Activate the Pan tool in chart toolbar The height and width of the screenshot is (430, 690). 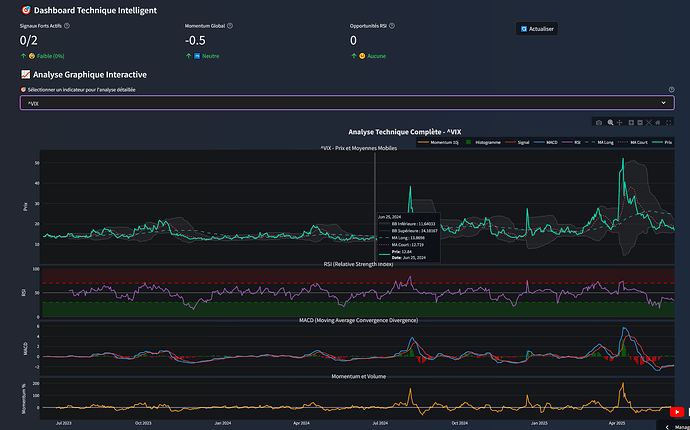pos(619,122)
